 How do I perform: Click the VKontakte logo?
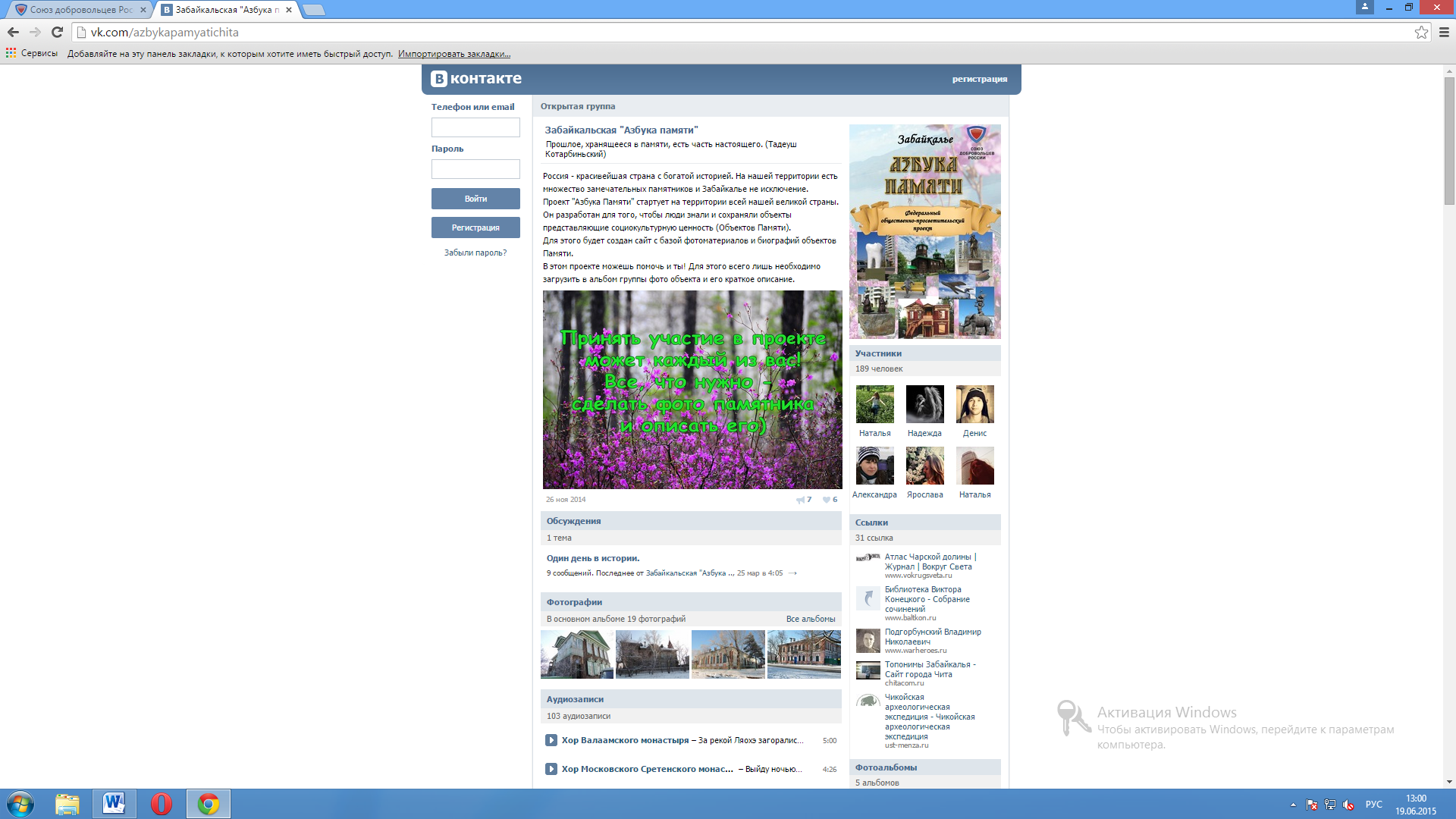(476, 78)
